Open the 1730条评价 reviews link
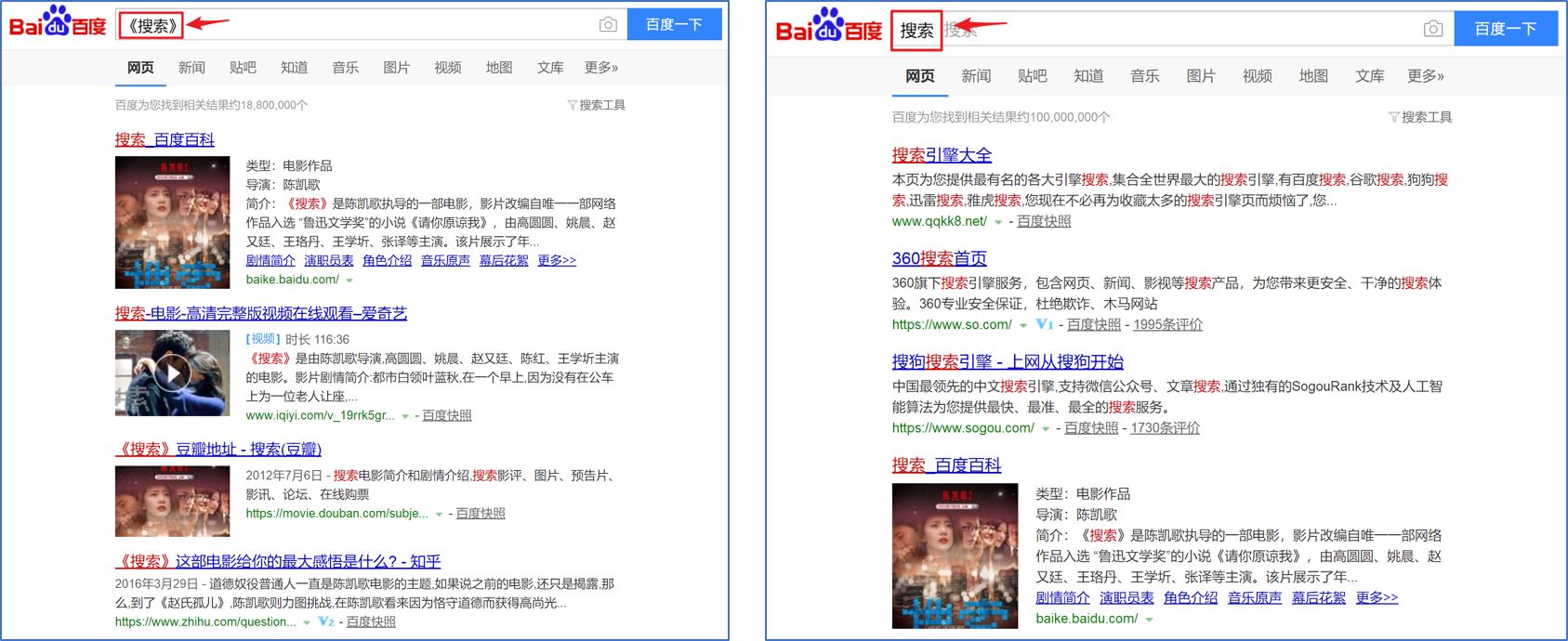This screenshot has height=641, width=1568. [1165, 427]
